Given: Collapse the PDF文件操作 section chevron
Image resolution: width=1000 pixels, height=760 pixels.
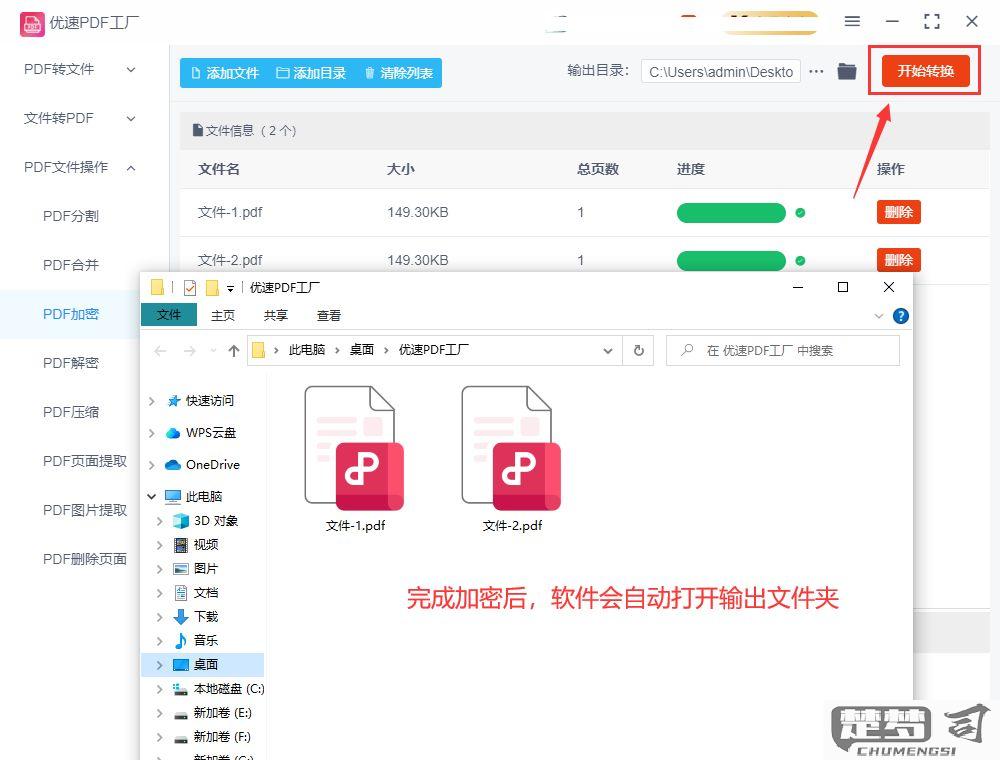Looking at the screenshot, I should click(131, 168).
